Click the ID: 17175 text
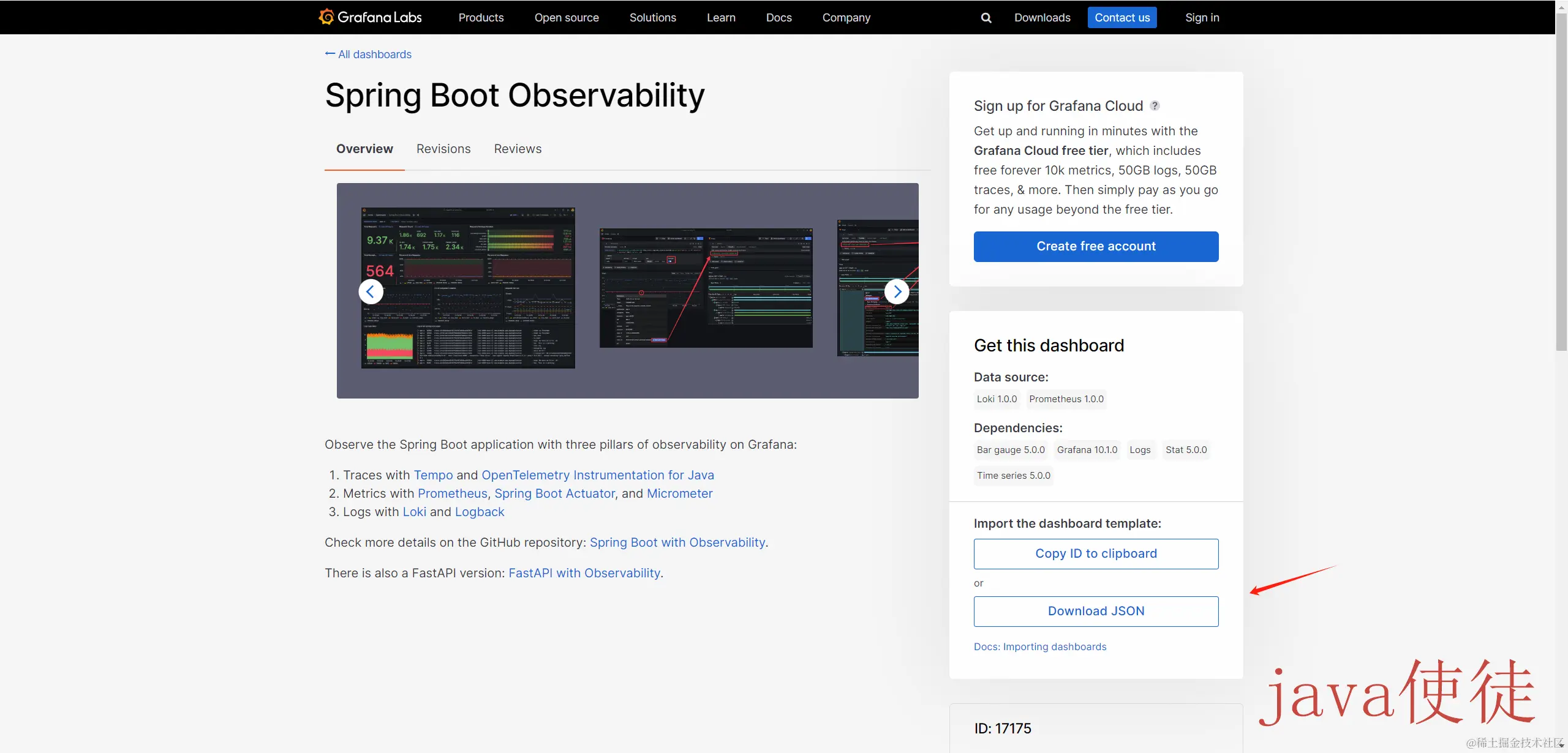Image resolution: width=1568 pixels, height=753 pixels. tap(1003, 729)
